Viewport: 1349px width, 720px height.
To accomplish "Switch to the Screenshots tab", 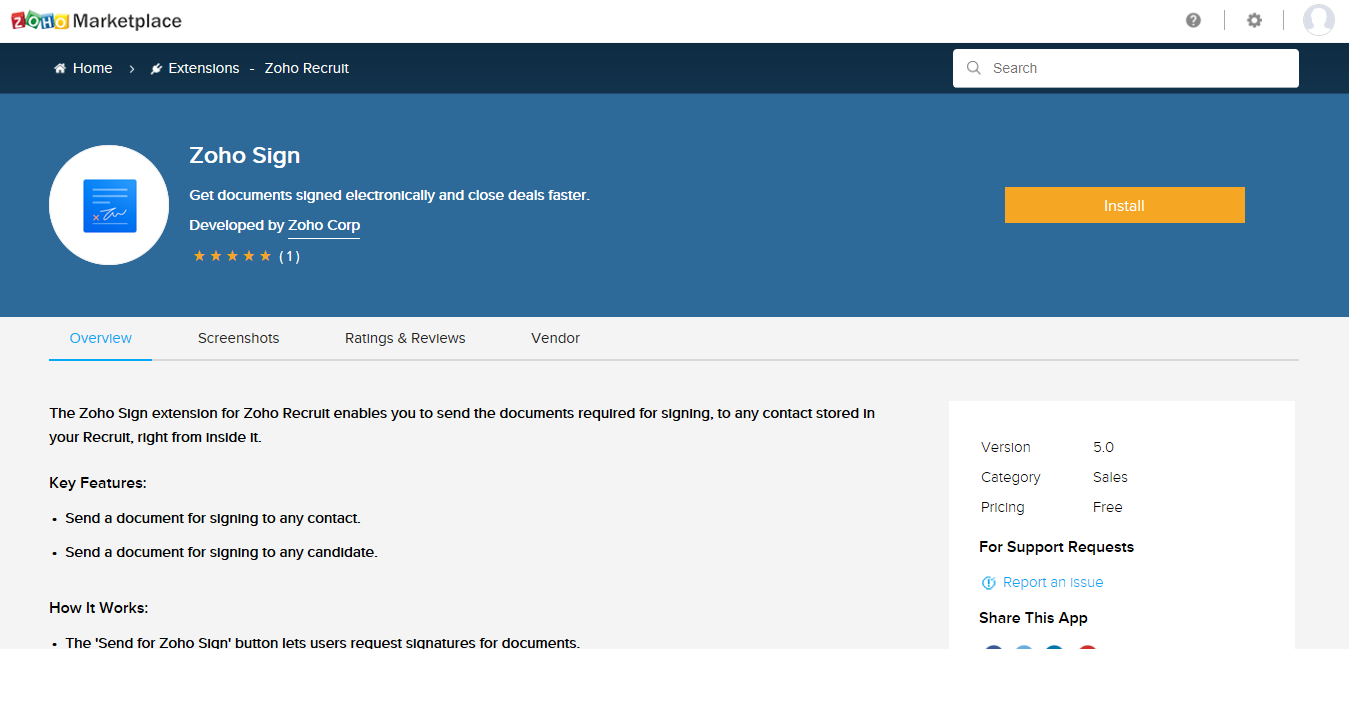I will (239, 338).
